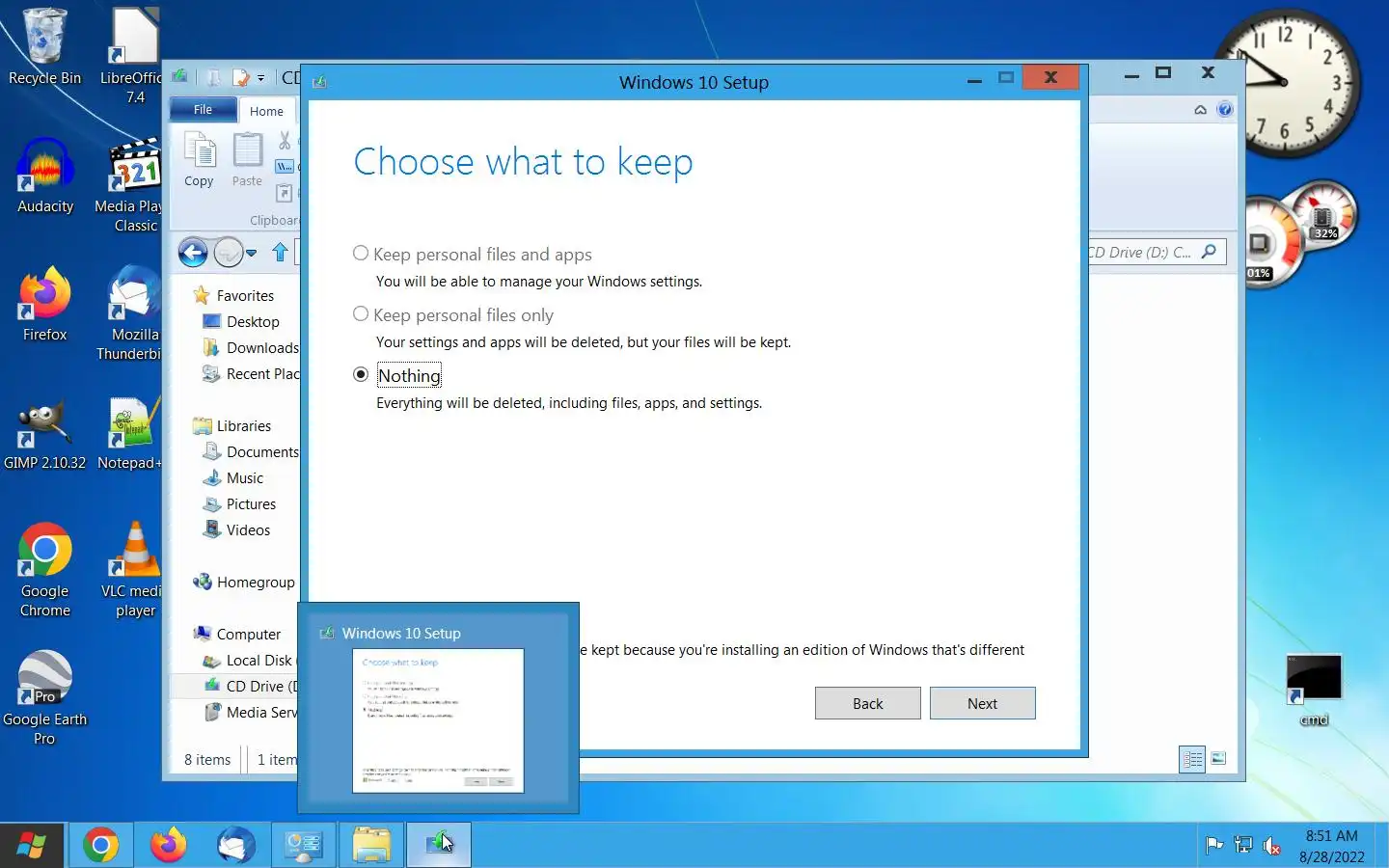Select Computer in the navigation pane
The width and height of the screenshot is (1389, 868).
tap(248, 634)
